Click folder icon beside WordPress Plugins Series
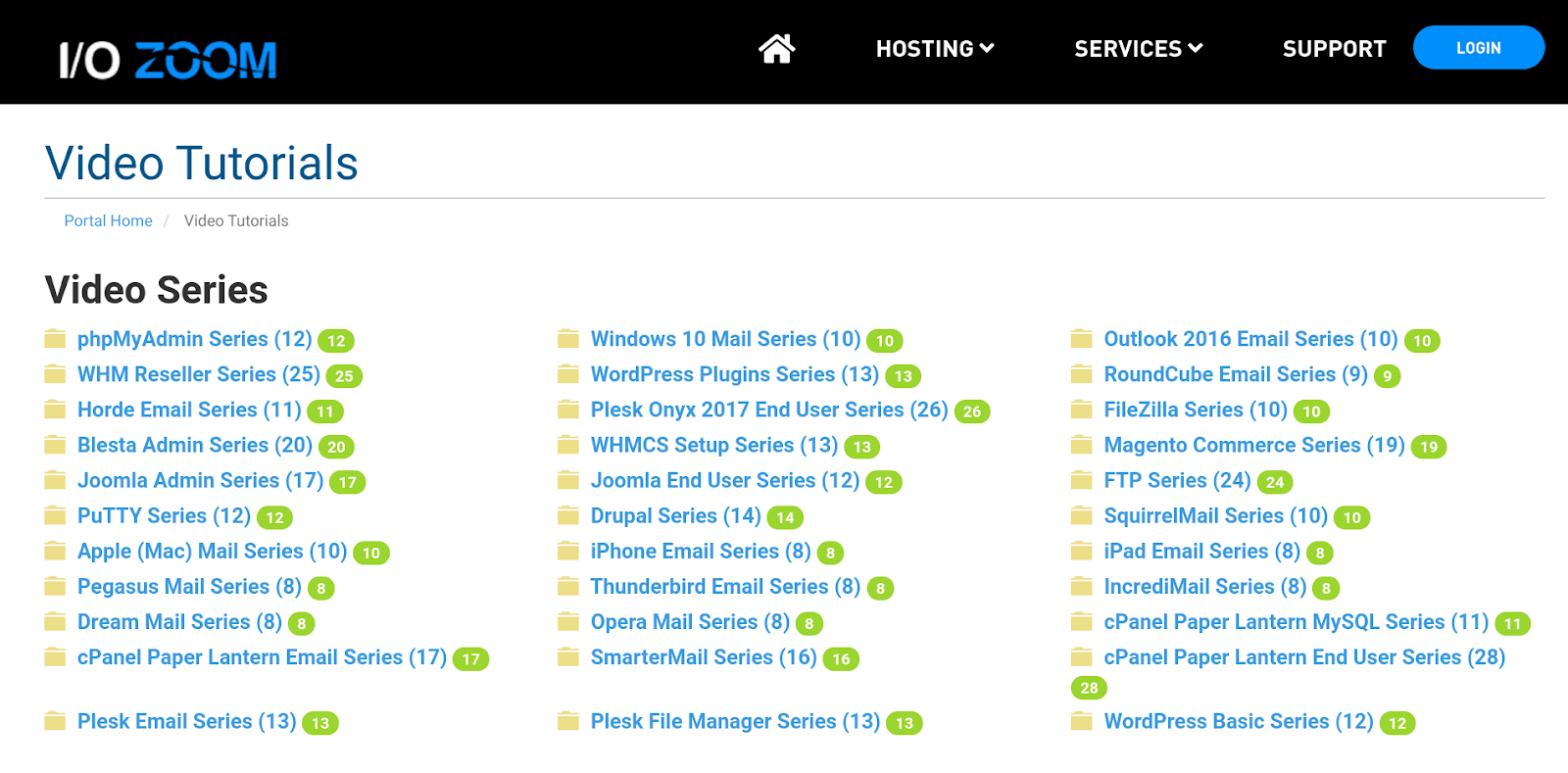 568,374
